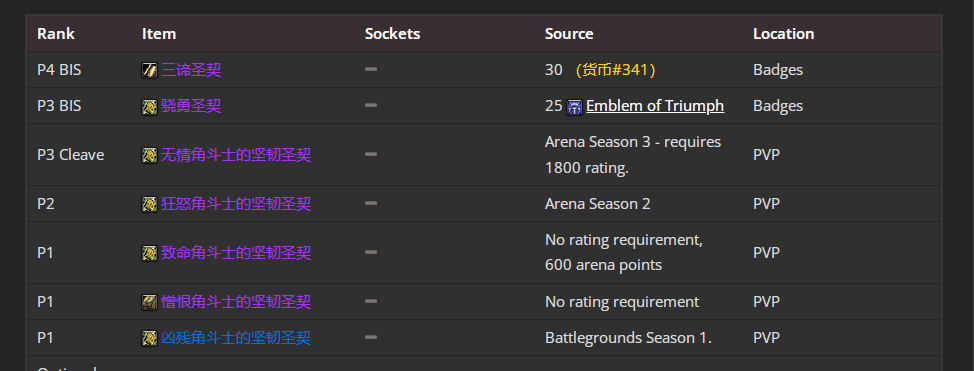Click the 凶残角斗士的坚韧圣契 item icon
The image size is (974, 371).
(x=149, y=339)
